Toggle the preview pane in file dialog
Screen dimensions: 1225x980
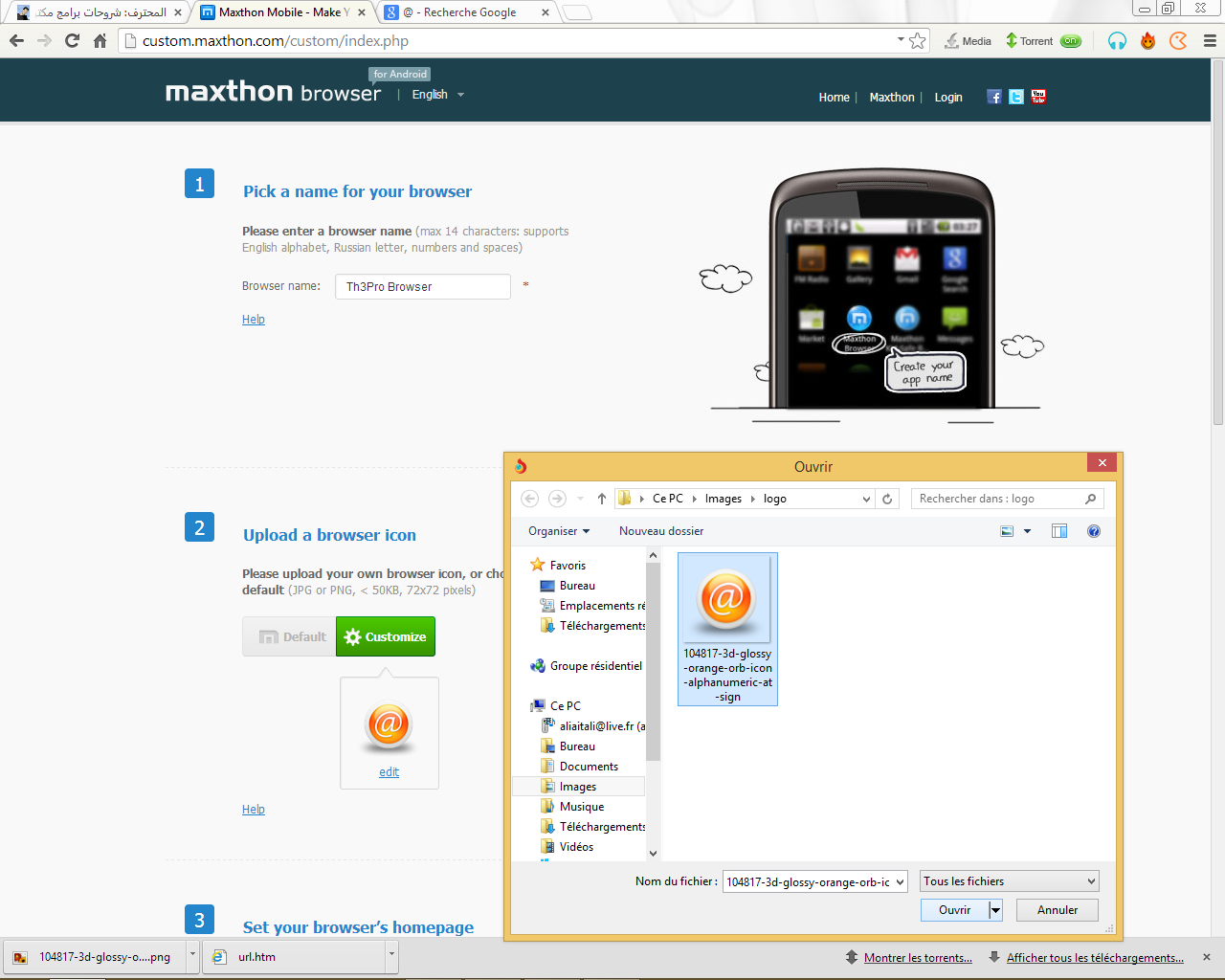coord(1059,531)
